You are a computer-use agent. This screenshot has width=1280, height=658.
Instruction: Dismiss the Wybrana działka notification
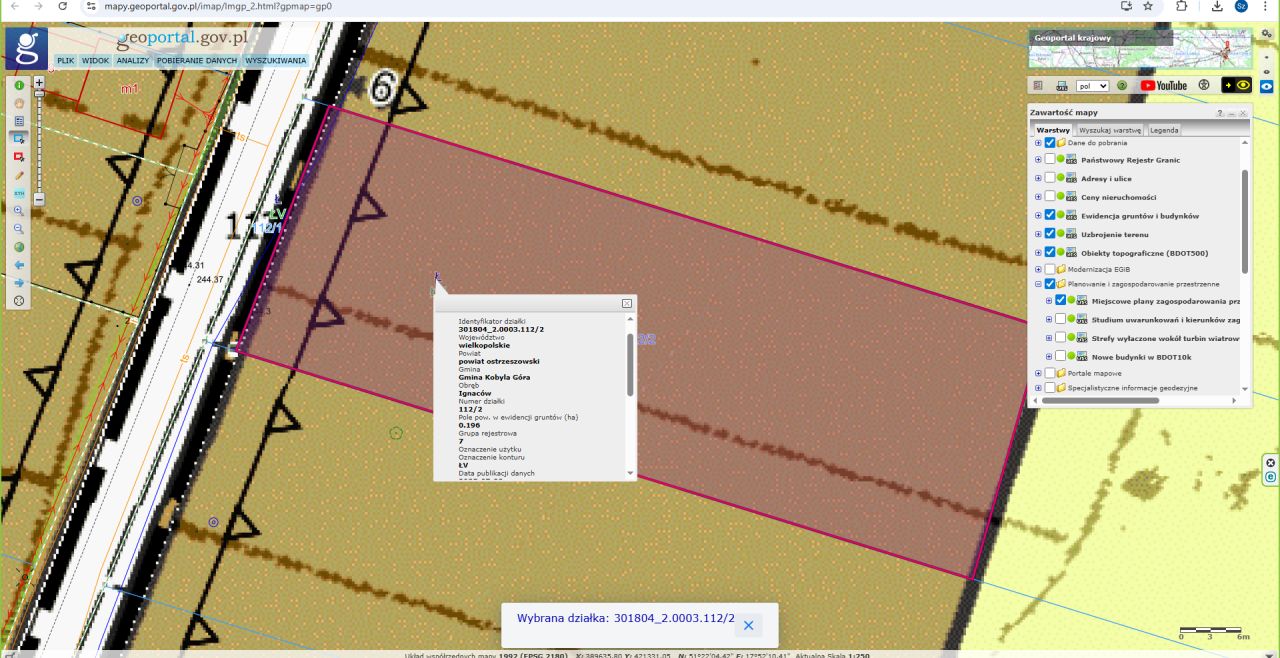[748, 625]
